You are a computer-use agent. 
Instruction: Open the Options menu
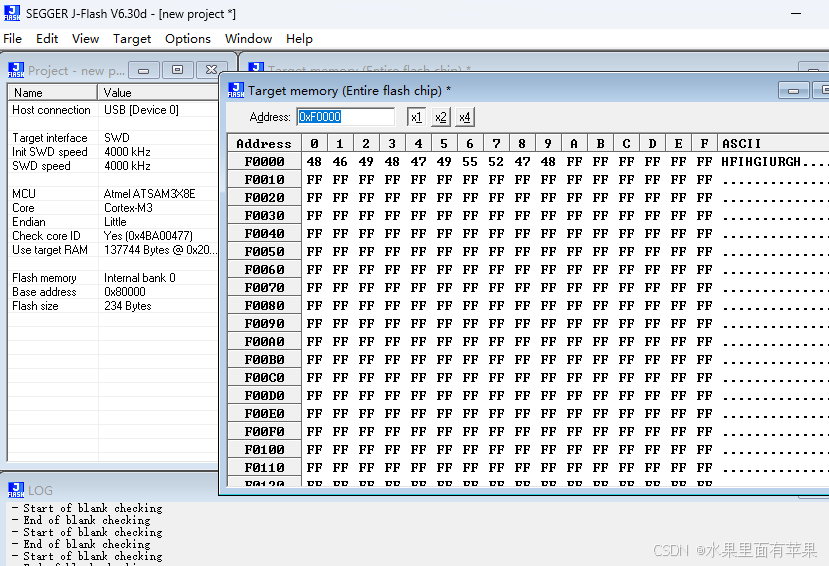[x=188, y=39]
